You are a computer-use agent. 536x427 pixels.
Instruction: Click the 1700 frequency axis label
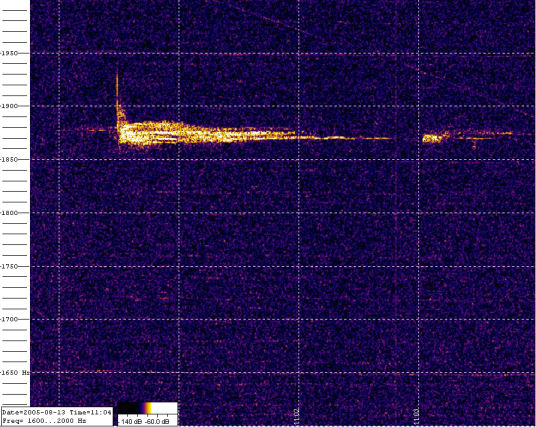9,319
